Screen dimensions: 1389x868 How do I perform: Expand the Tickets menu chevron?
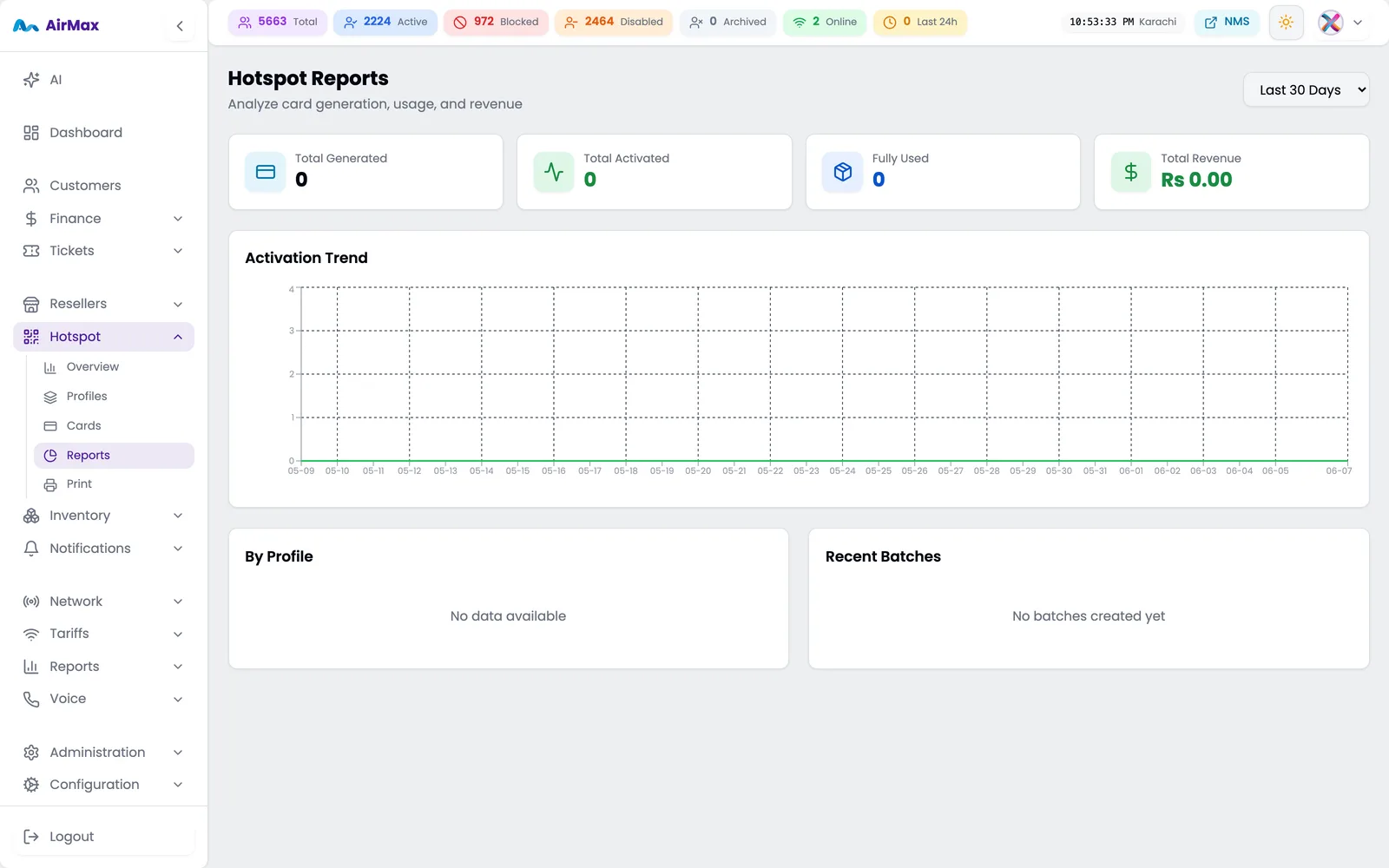[x=178, y=251]
